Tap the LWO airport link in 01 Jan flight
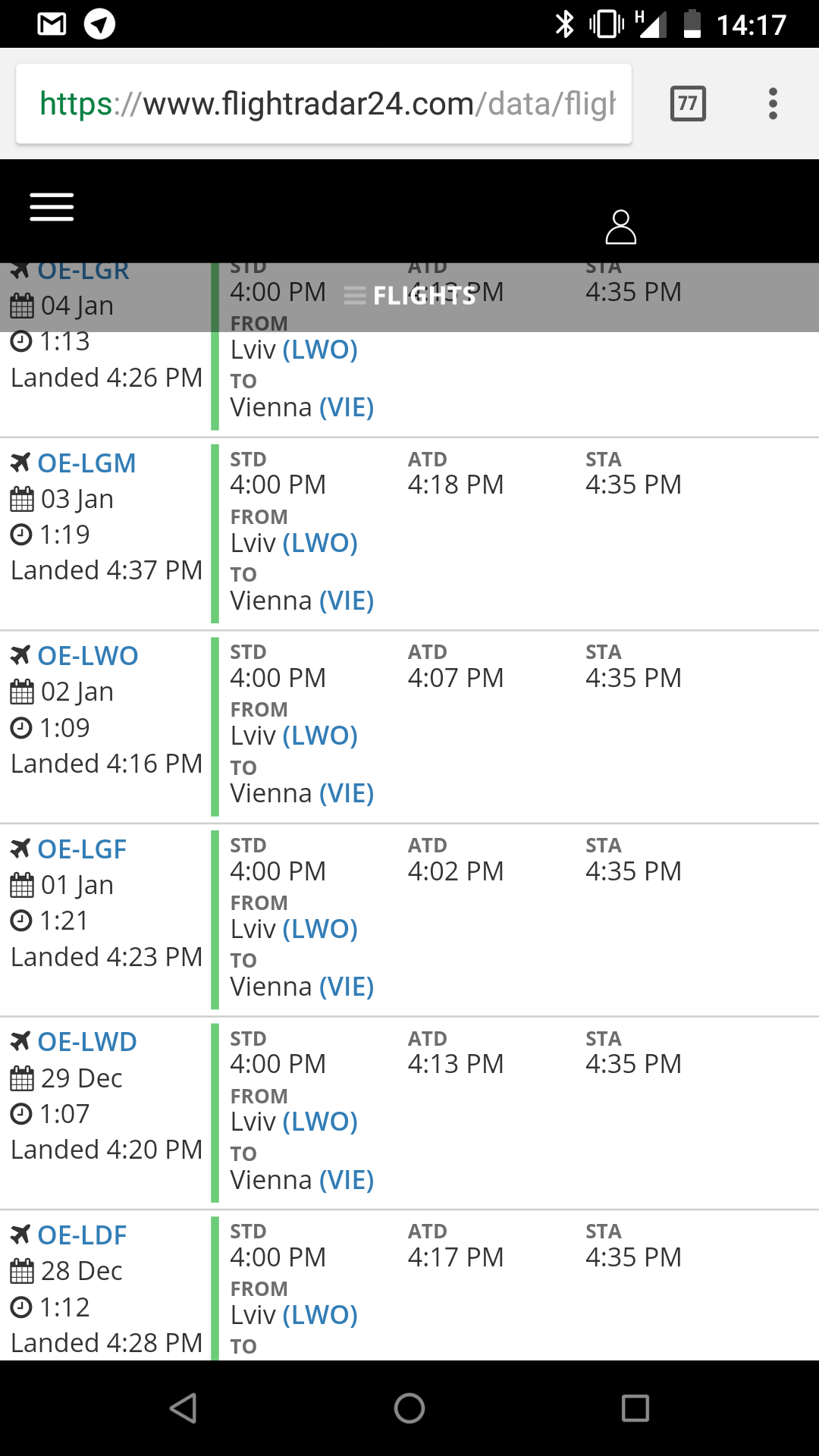The image size is (819, 1456). coord(320,929)
